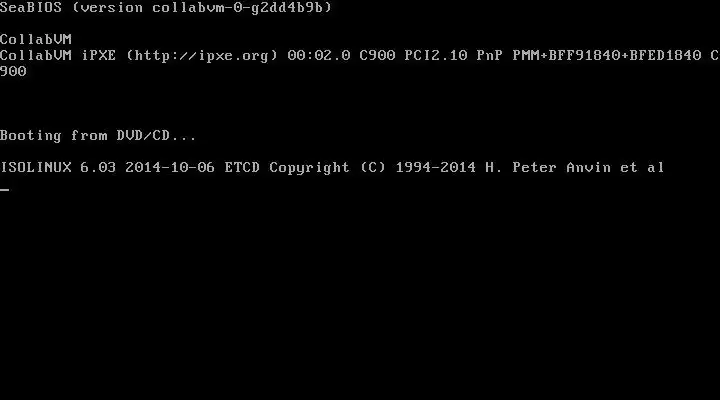Click the ISOLINUX 6.03 text
This screenshot has height=400, width=720.
58,168
